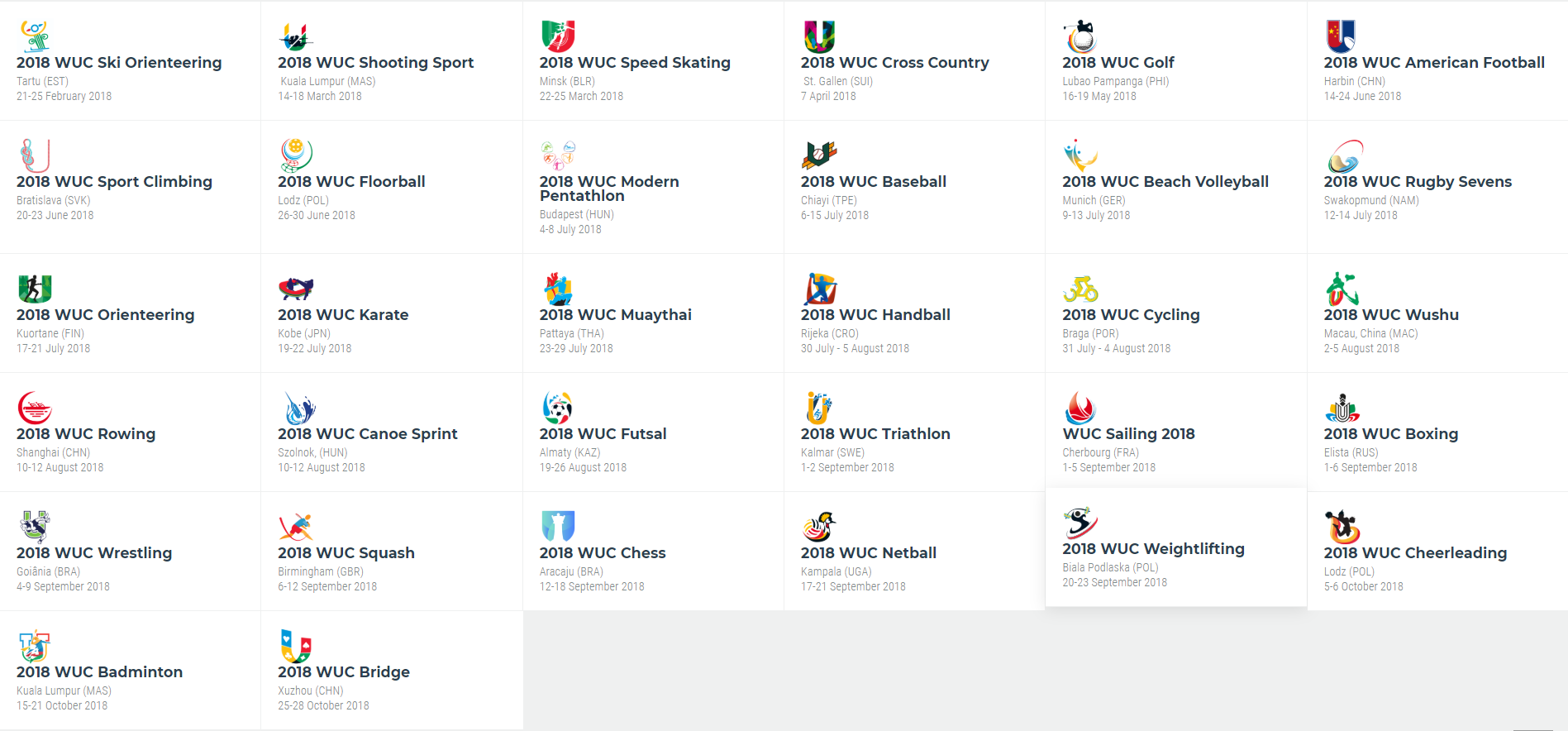Open the 2018 WUC Rowing link

(x=86, y=434)
